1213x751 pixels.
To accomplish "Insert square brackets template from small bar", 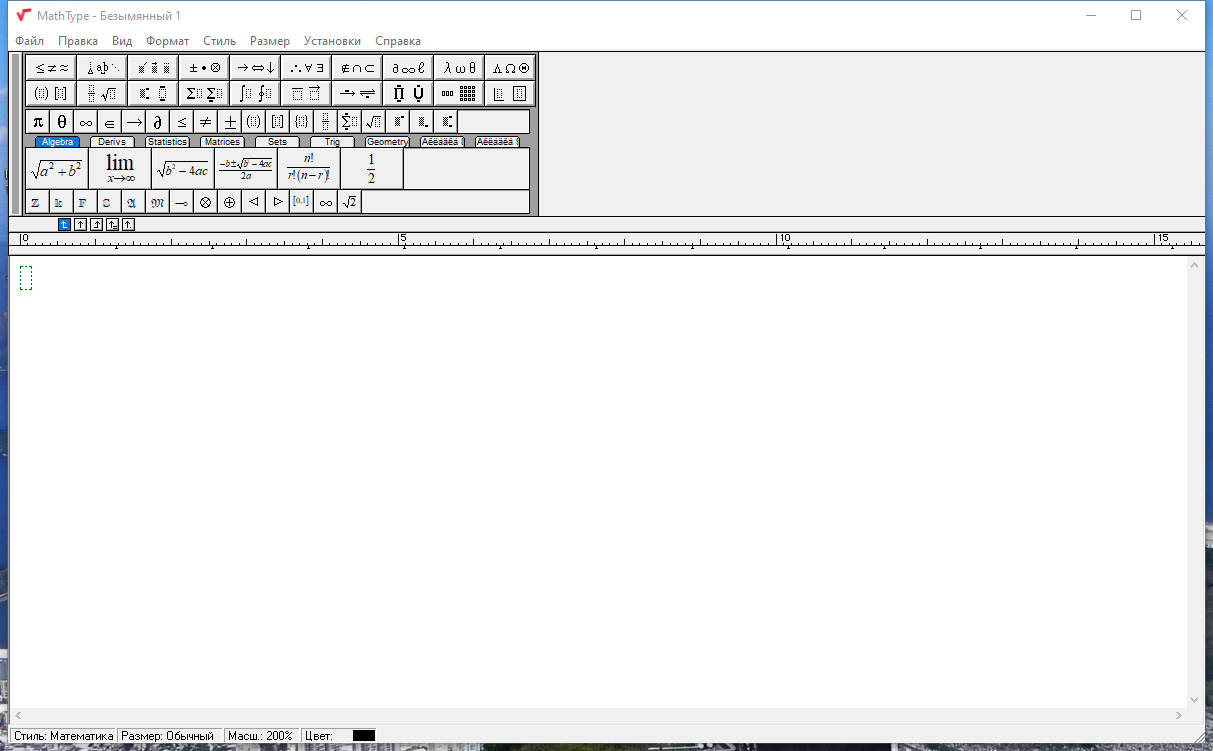I will click(278, 122).
